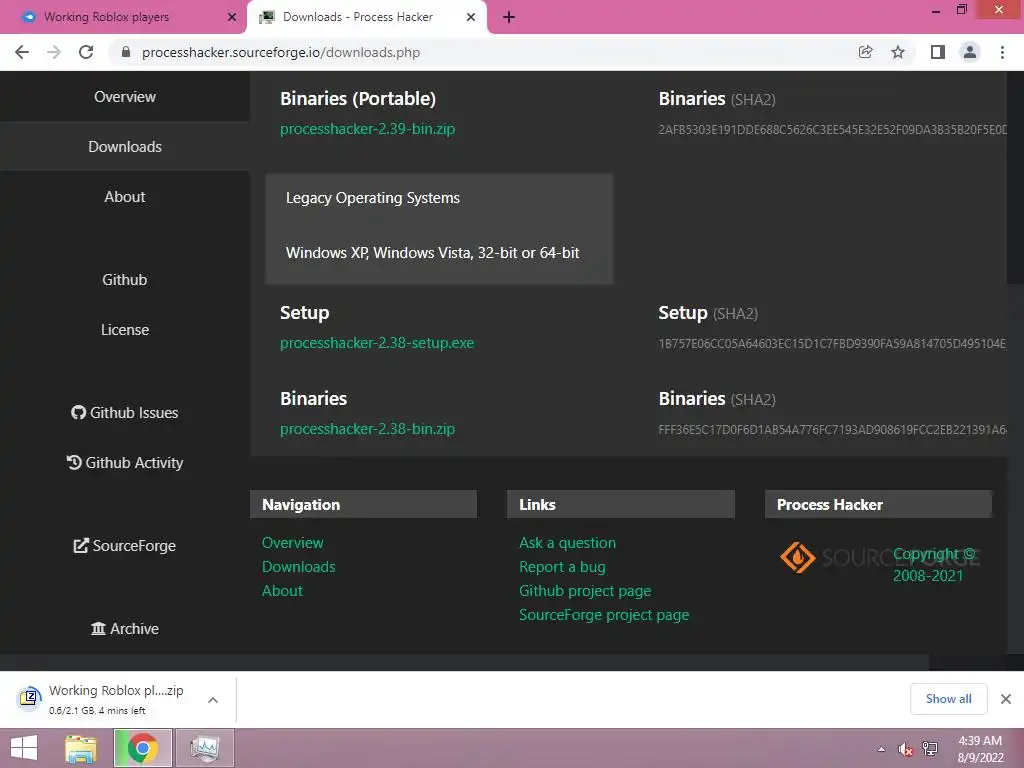Screen dimensions: 1024x768
Task: Click the muted volume tray icon
Action: [905, 749]
